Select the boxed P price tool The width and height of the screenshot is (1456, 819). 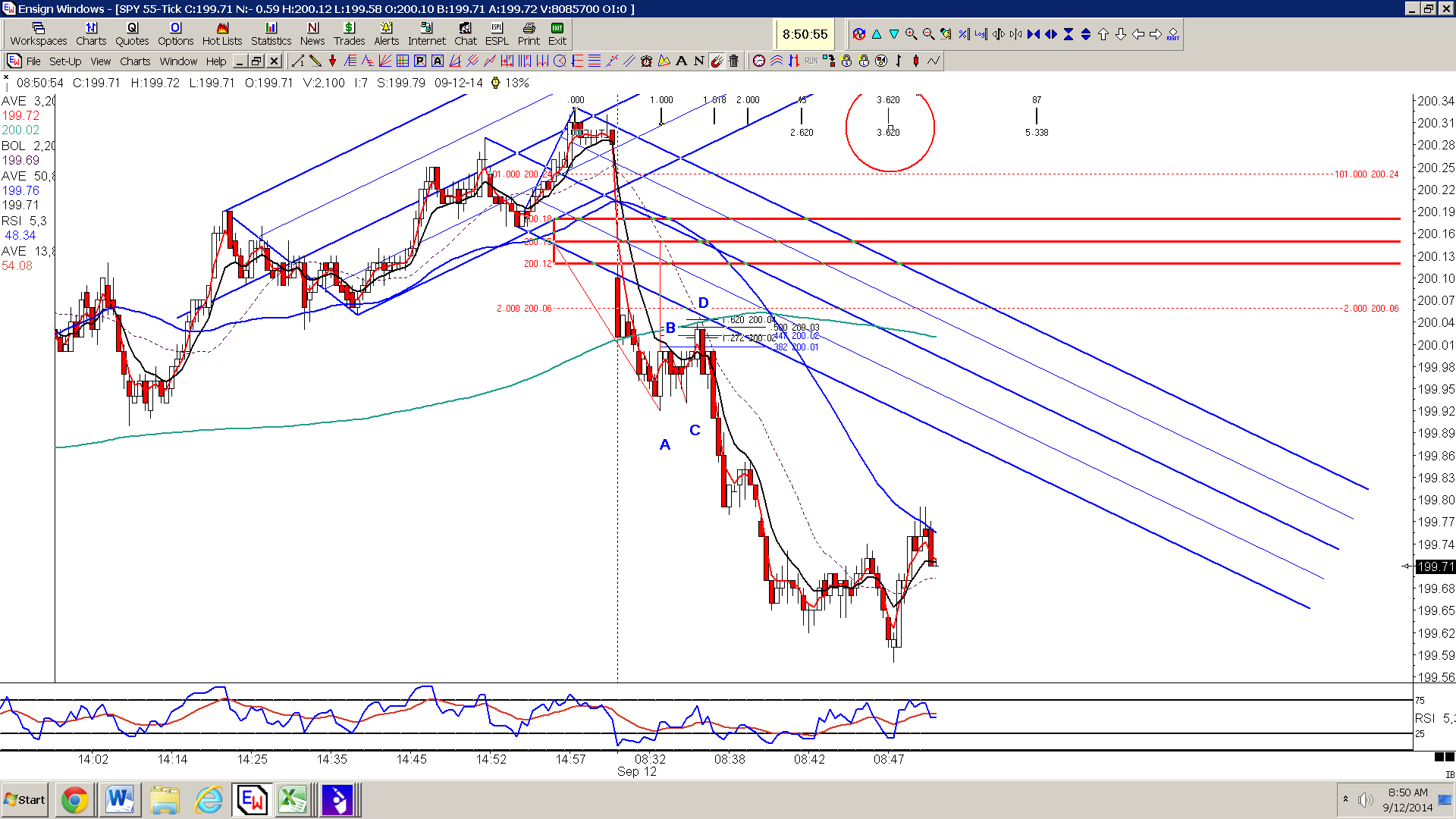click(x=420, y=61)
